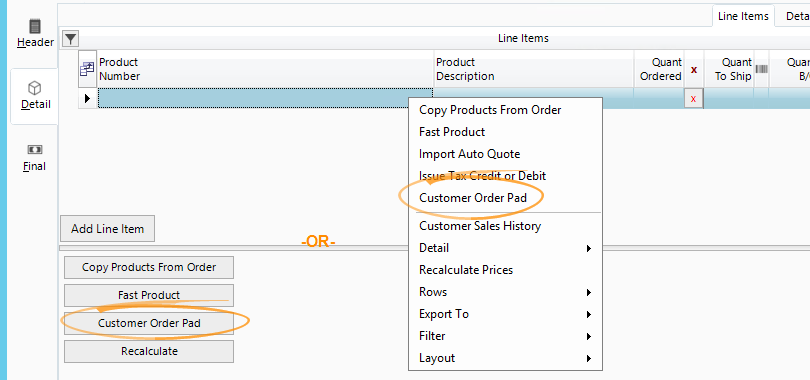Click the Fast Product button
The height and width of the screenshot is (380, 810).
tap(149, 295)
